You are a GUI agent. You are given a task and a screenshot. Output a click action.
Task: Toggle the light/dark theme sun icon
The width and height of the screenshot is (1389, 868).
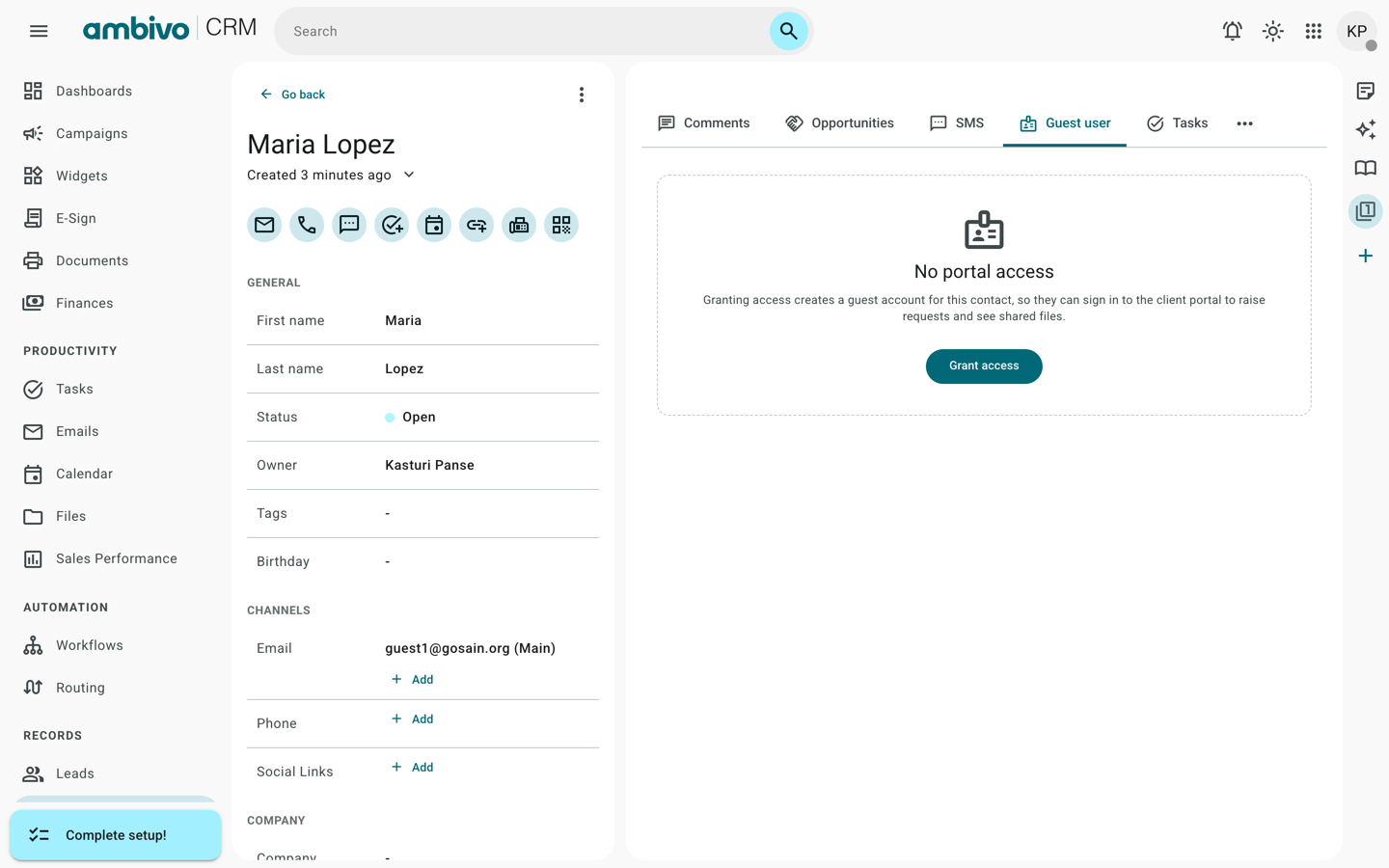click(1273, 31)
